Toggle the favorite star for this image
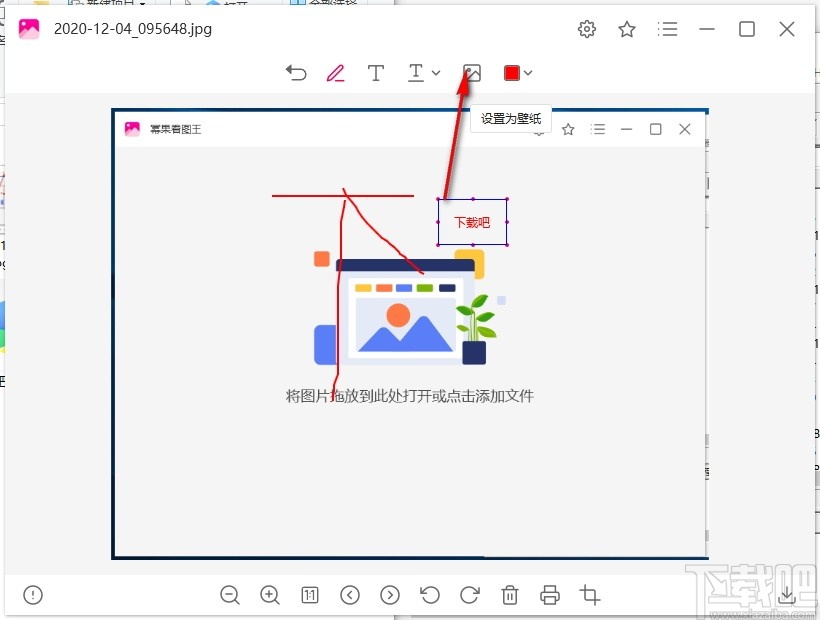Image resolution: width=820 pixels, height=620 pixels. pyautogui.click(x=627, y=29)
